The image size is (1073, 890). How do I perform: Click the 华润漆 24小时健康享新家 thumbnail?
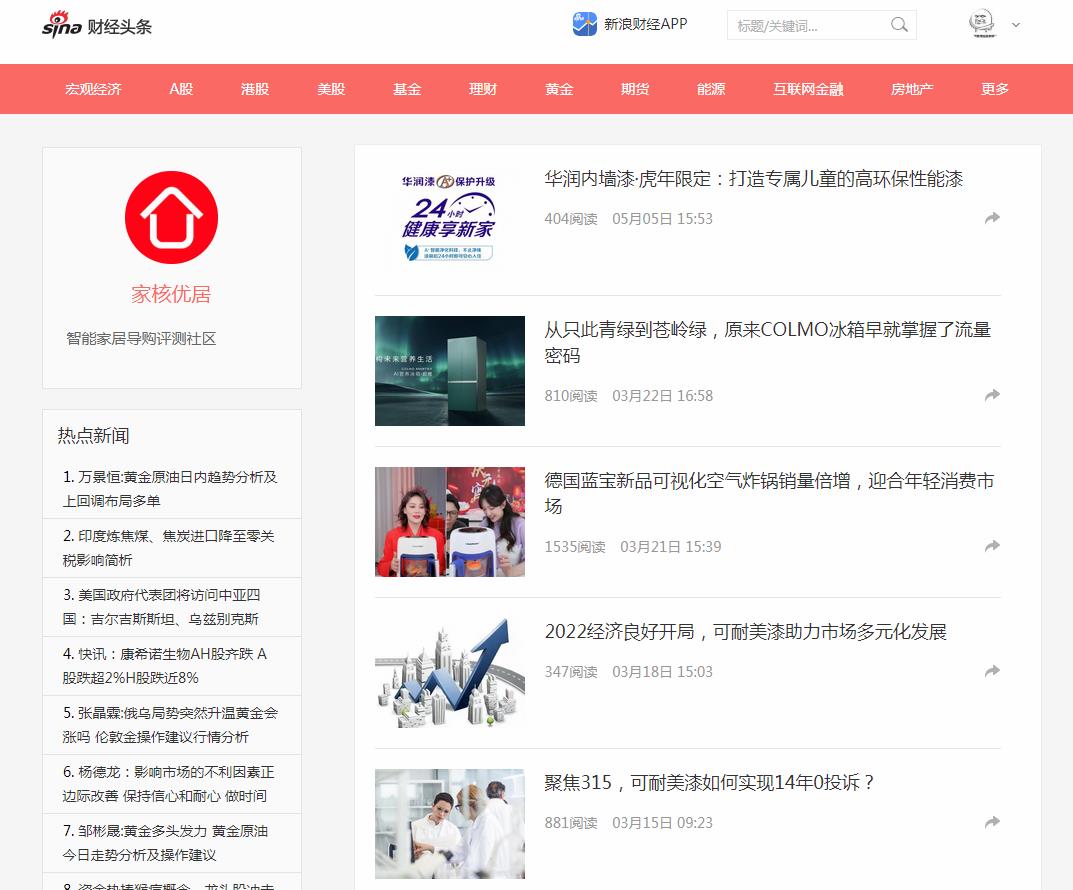click(x=450, y=220)
